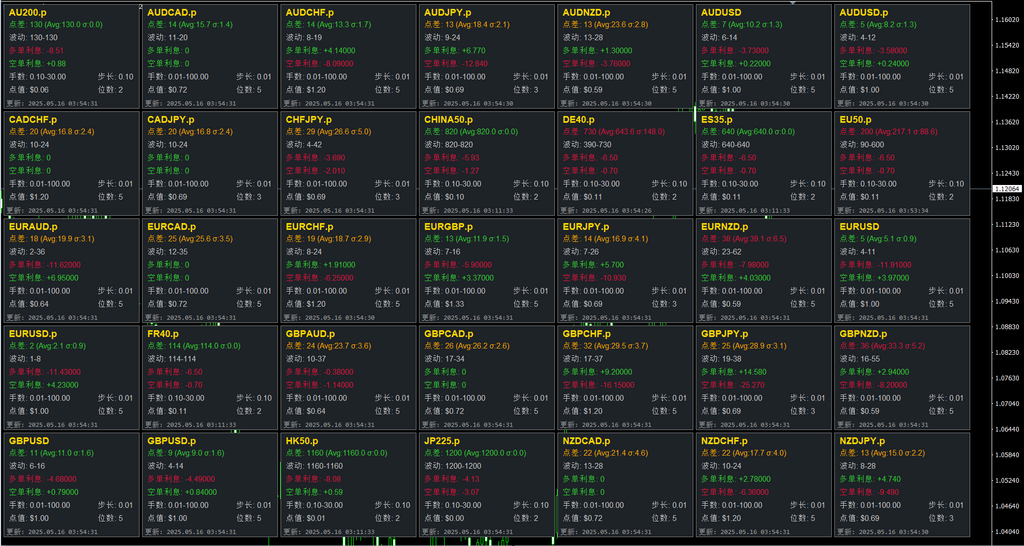Select update time 03:54:26 in DE40.p card

[x=607, y=210]
